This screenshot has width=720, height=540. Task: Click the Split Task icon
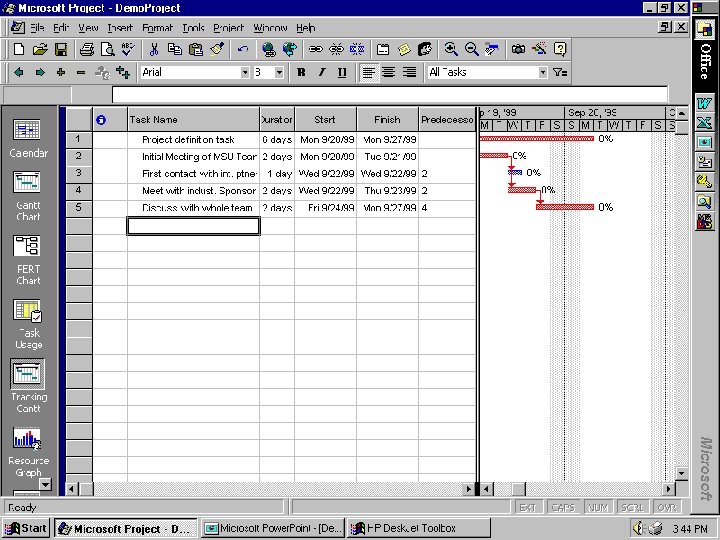coord(357,49)
